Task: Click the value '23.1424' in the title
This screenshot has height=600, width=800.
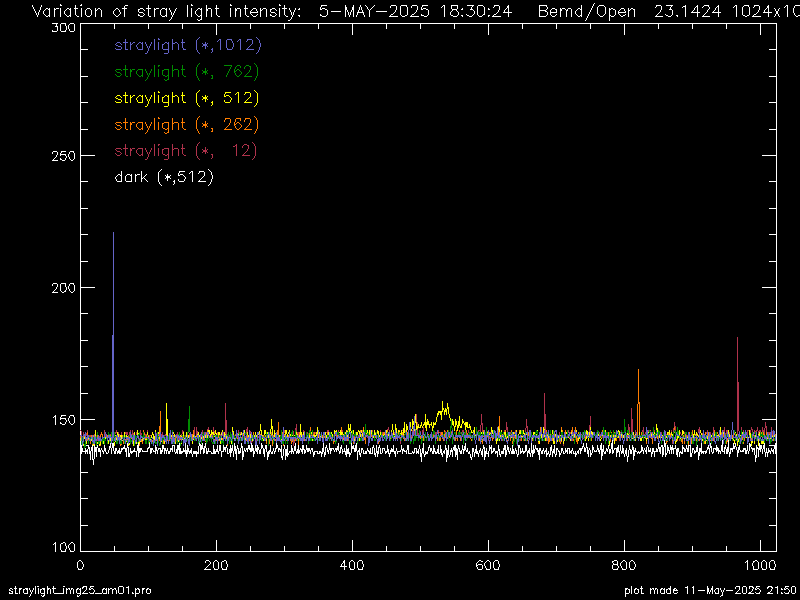Action: pyautogui.click(x=688, y=11)
